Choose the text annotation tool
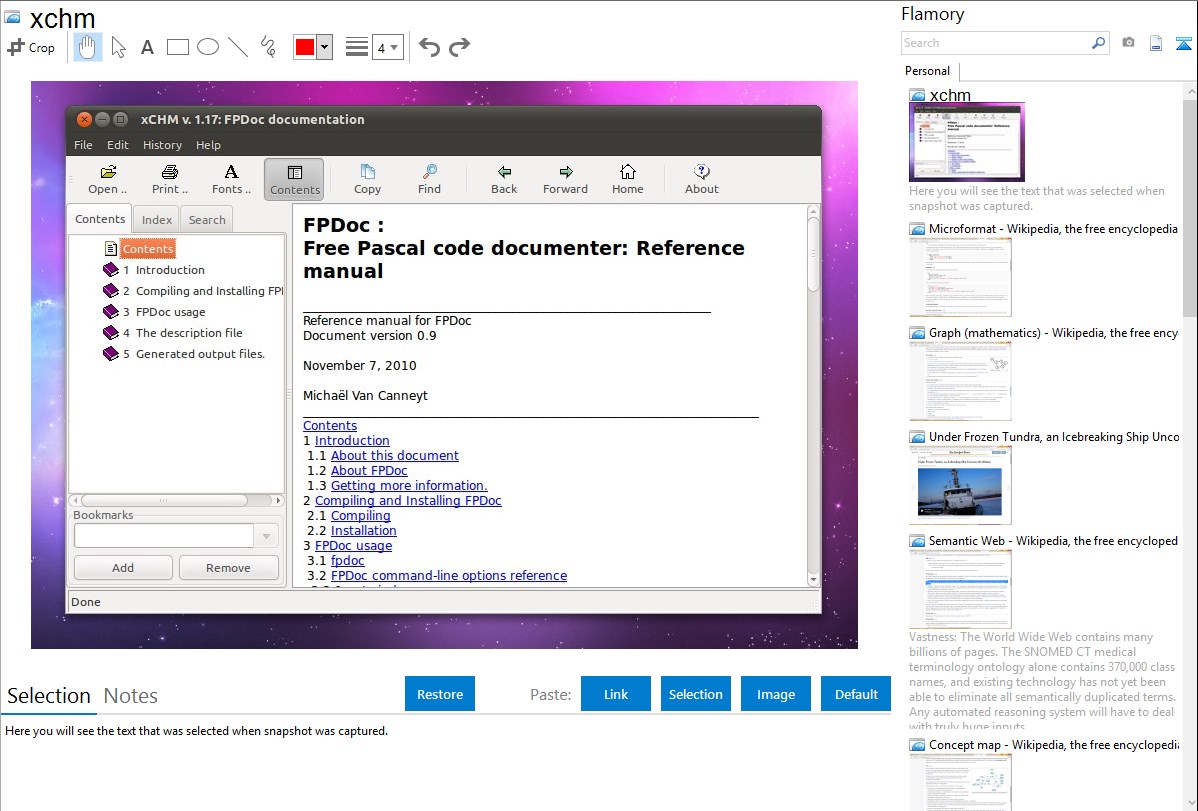Image resolution: width=1198 pixels, height=811 pixels. click(147, 47)
